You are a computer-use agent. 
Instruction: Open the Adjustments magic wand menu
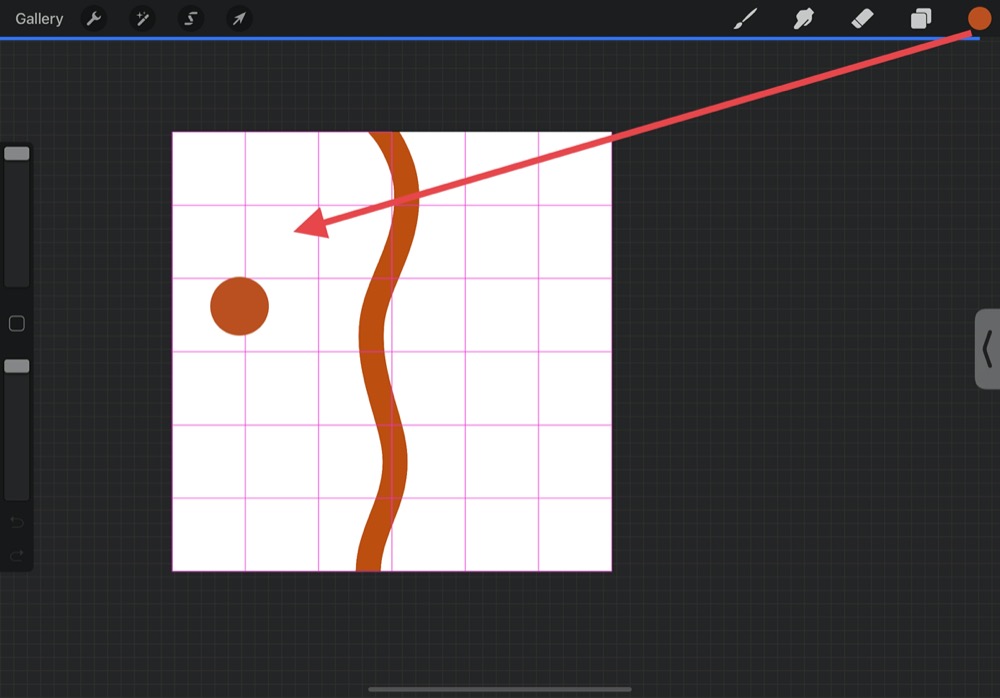click(x=142, y=19)
